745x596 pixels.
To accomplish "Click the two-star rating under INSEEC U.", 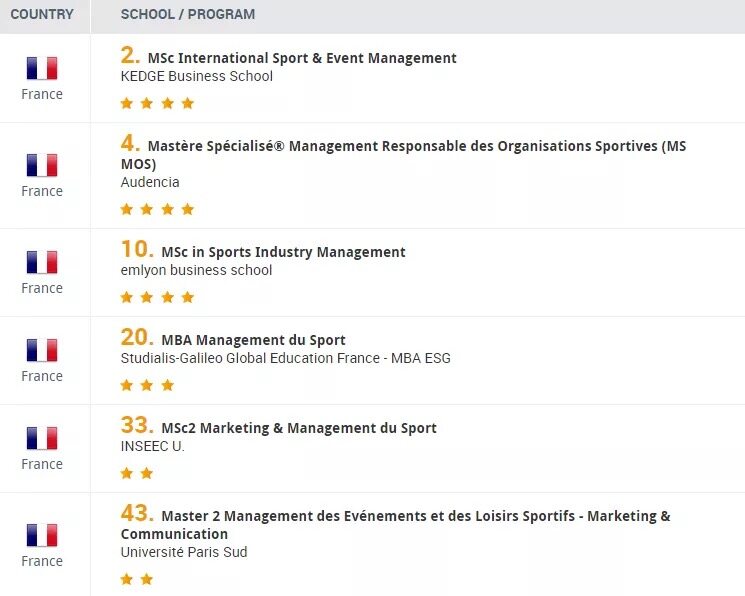I will point(137,473).
